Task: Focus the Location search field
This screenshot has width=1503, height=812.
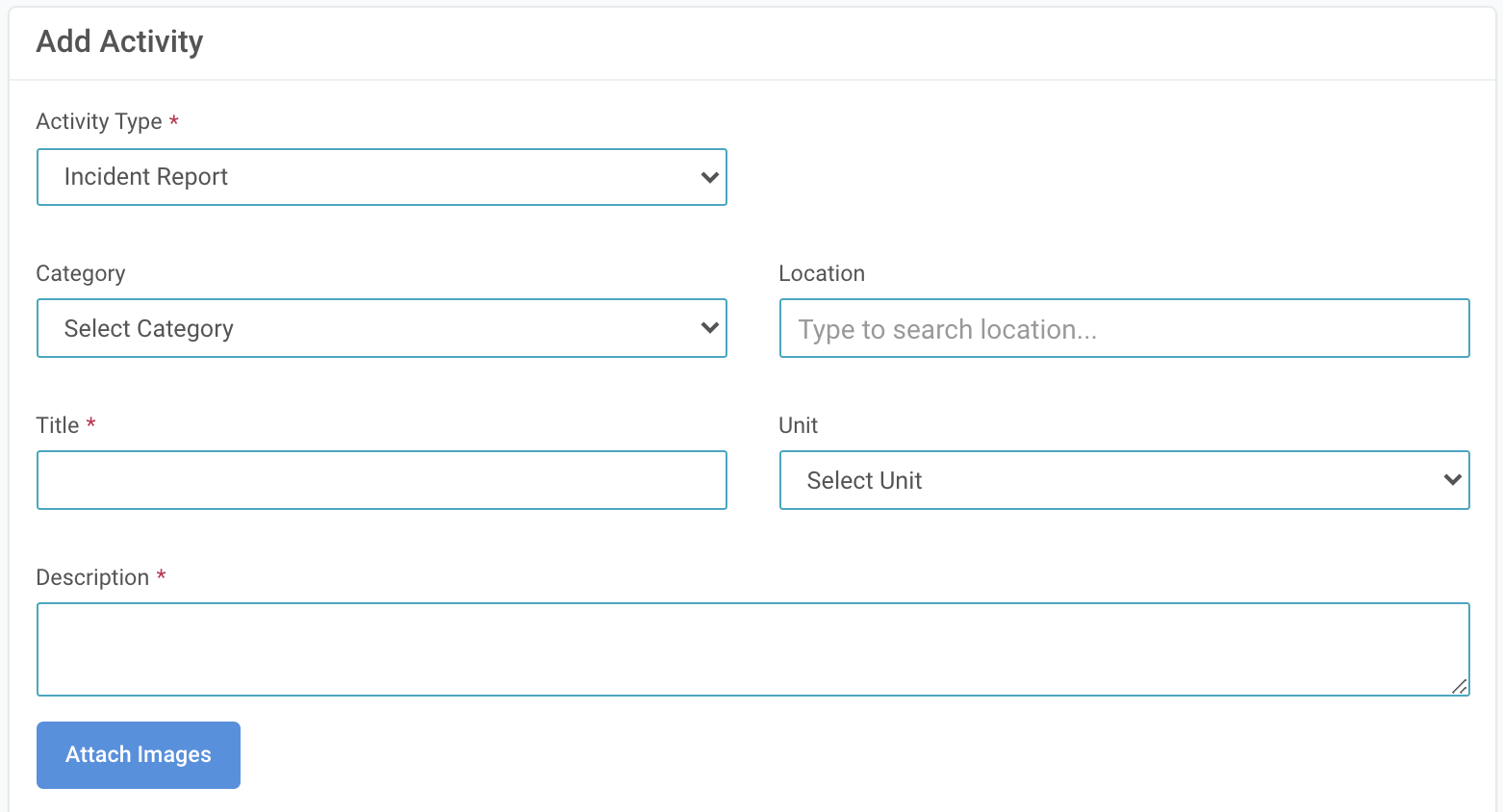Action: pyautogui.click(x=1124, y=329)
